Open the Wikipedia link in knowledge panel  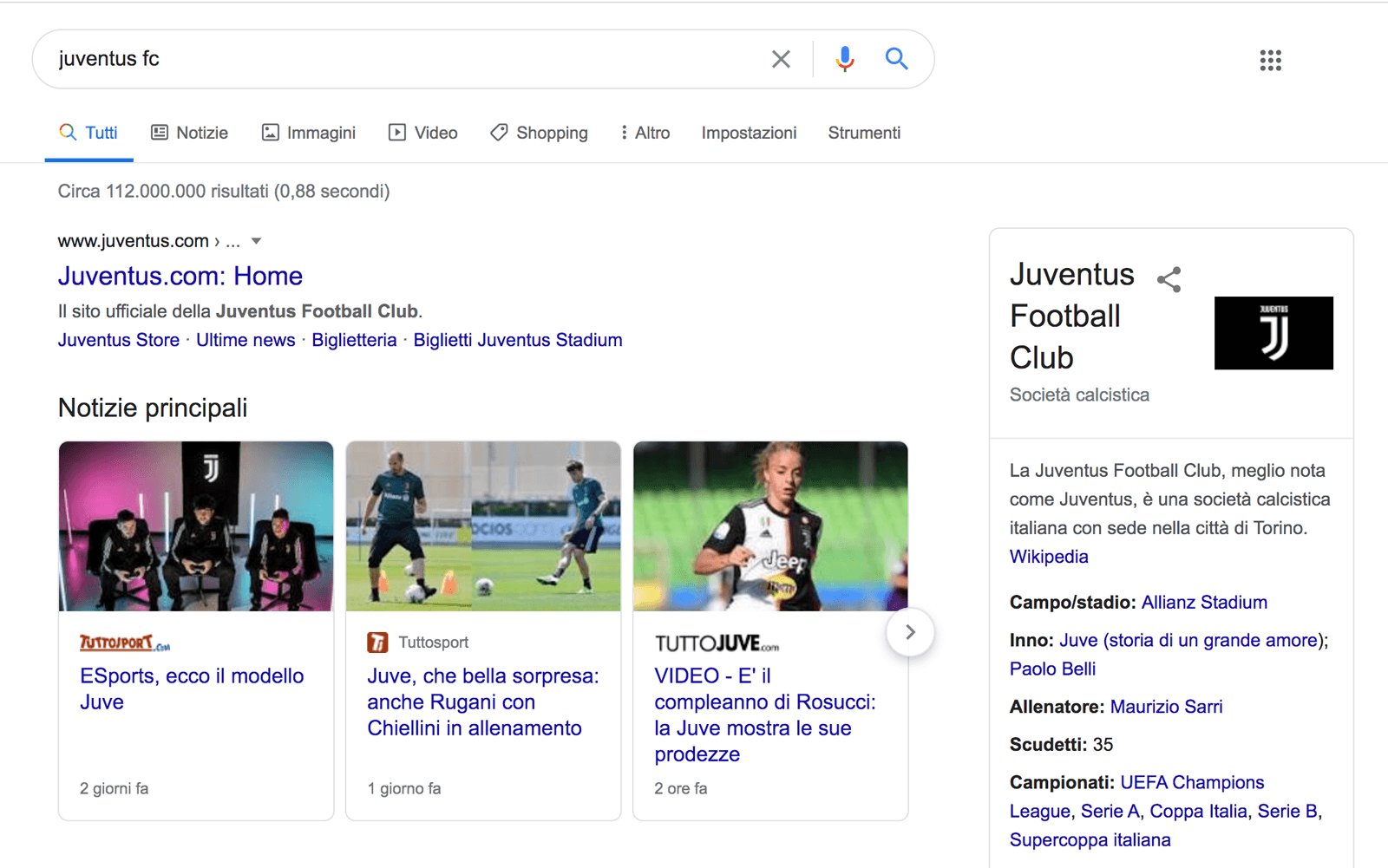pyautogui.click(x=1049, y=557)
